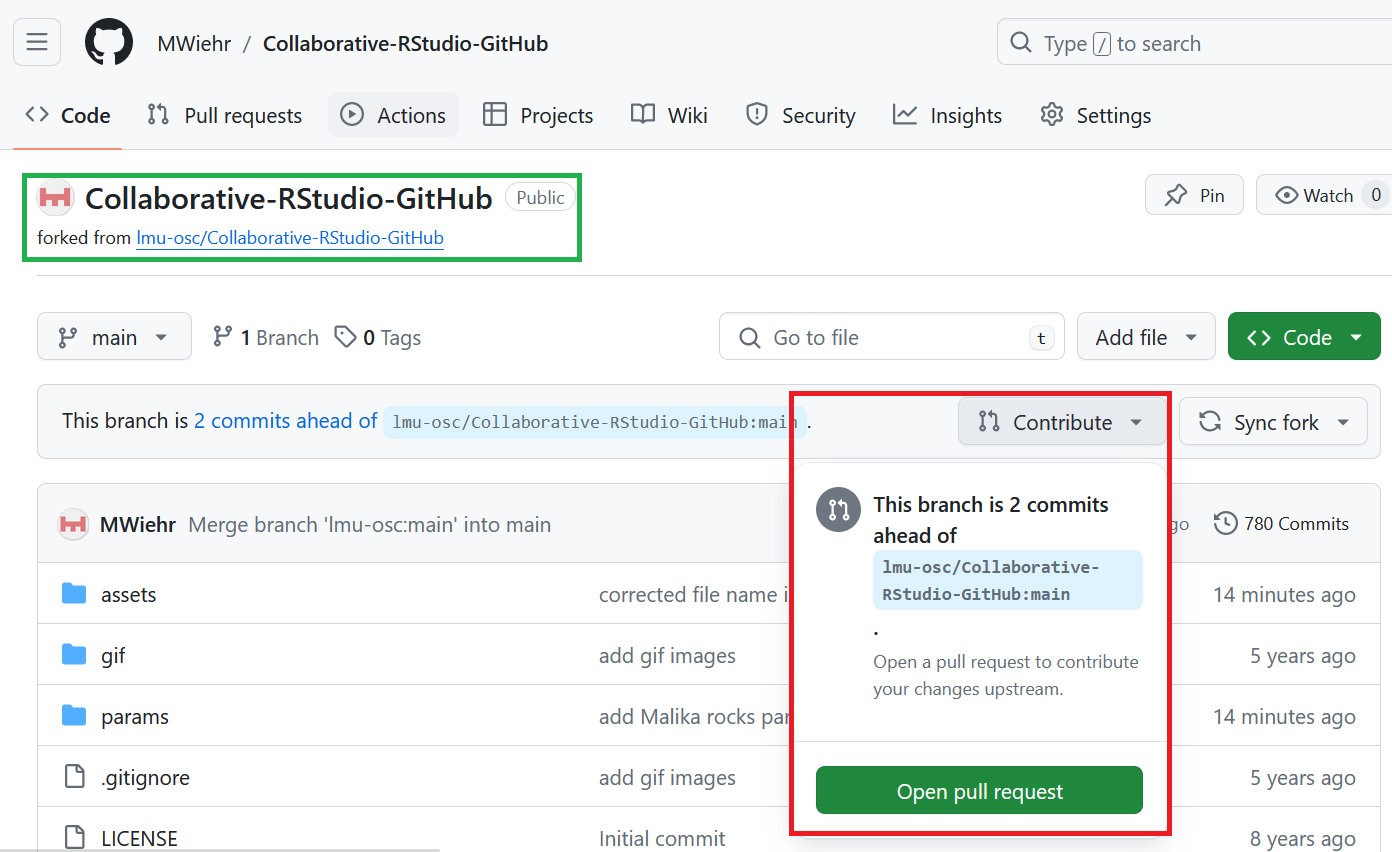Click the Go to file search field
Image resolution: width=1392 pixels, height=852 pixels.
coord(890,337)
